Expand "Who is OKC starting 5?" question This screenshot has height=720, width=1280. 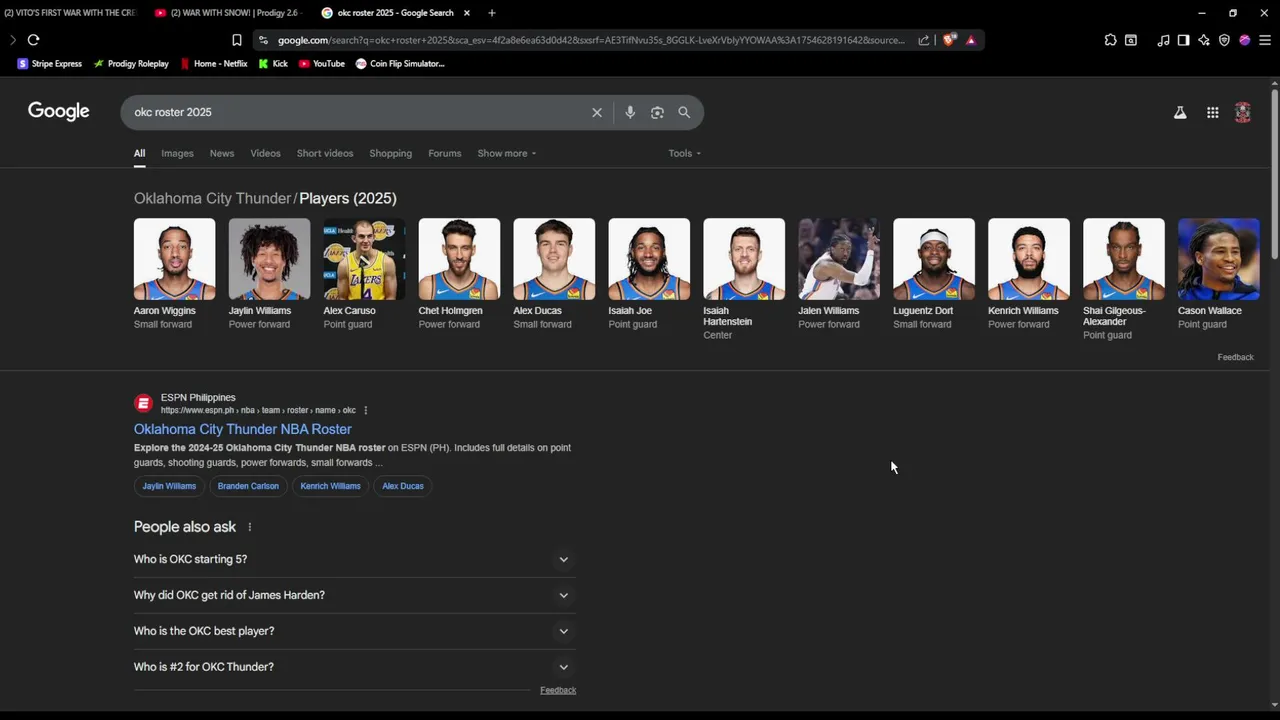(354, 559)
